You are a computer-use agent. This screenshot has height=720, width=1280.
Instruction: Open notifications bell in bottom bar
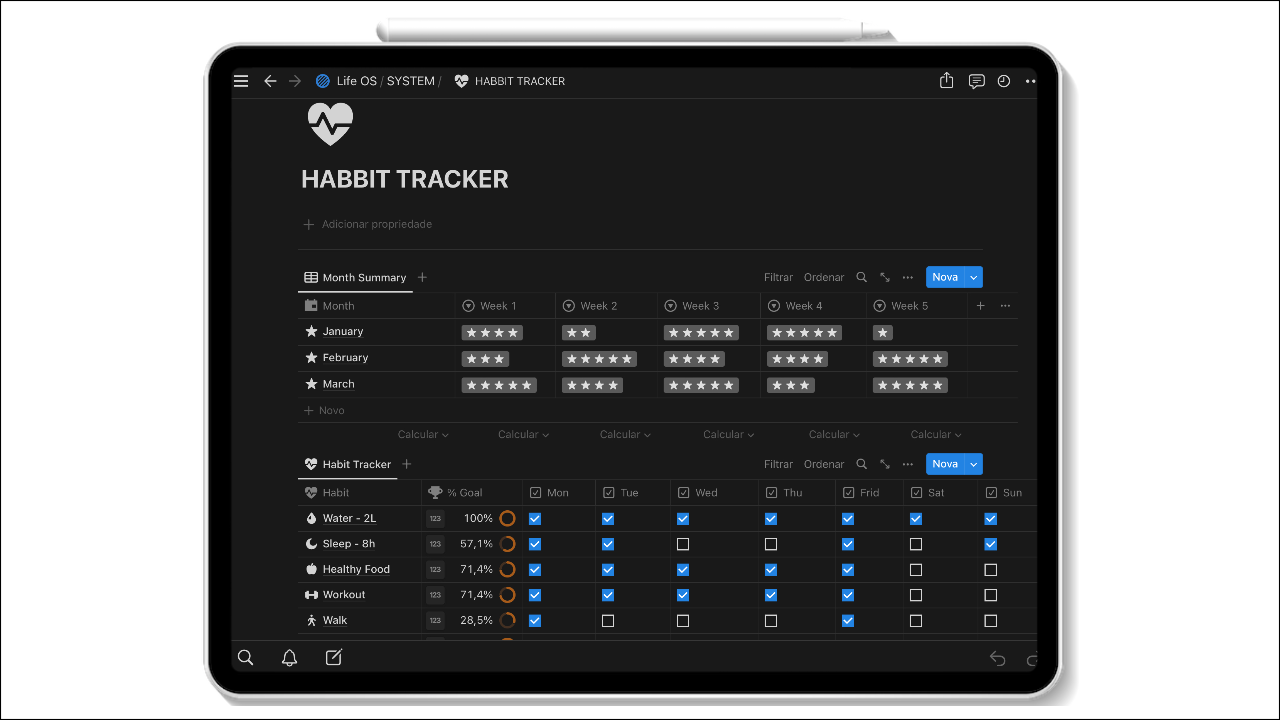pyautogui.click(x=289, y=657)
